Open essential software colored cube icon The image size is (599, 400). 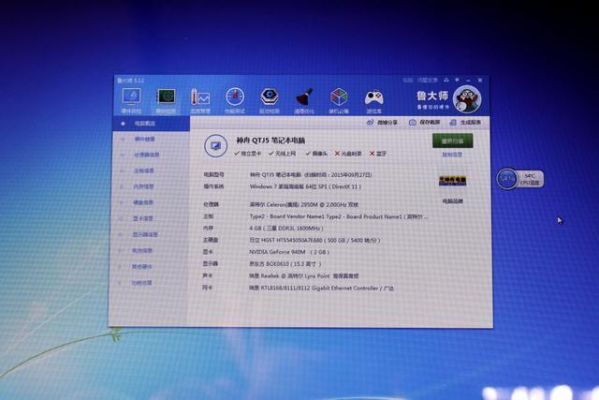[x=339, y=97]
